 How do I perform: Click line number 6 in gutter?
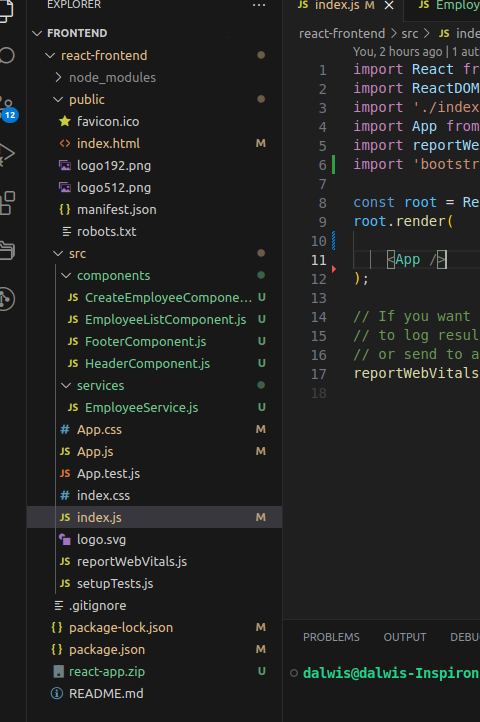[322, 165]
